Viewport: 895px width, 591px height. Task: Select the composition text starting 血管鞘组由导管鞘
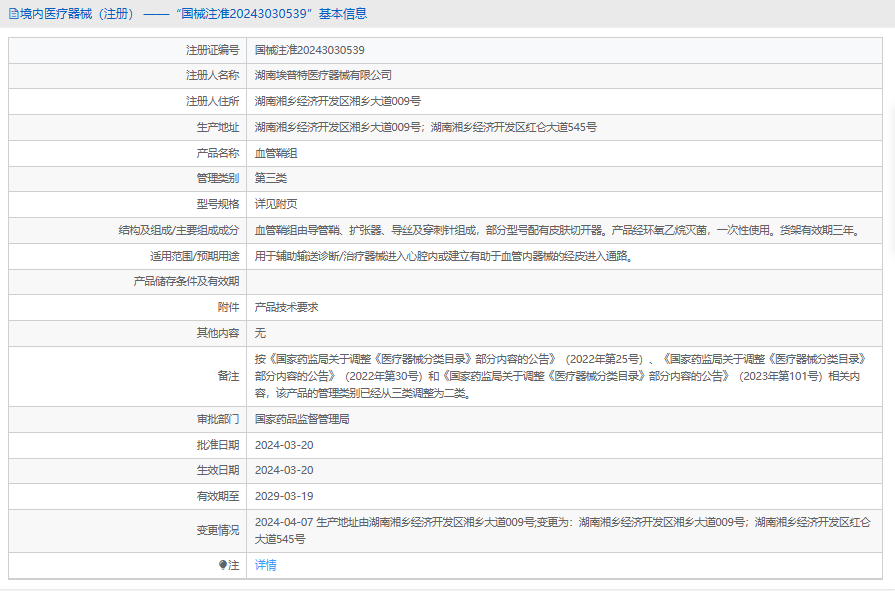[558, 230]
